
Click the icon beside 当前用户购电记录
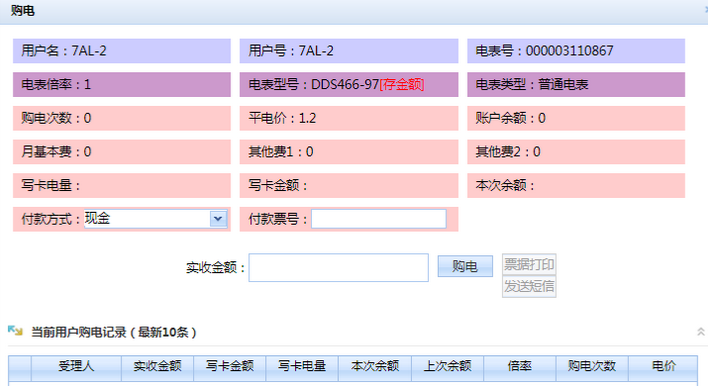click(15, 331)
